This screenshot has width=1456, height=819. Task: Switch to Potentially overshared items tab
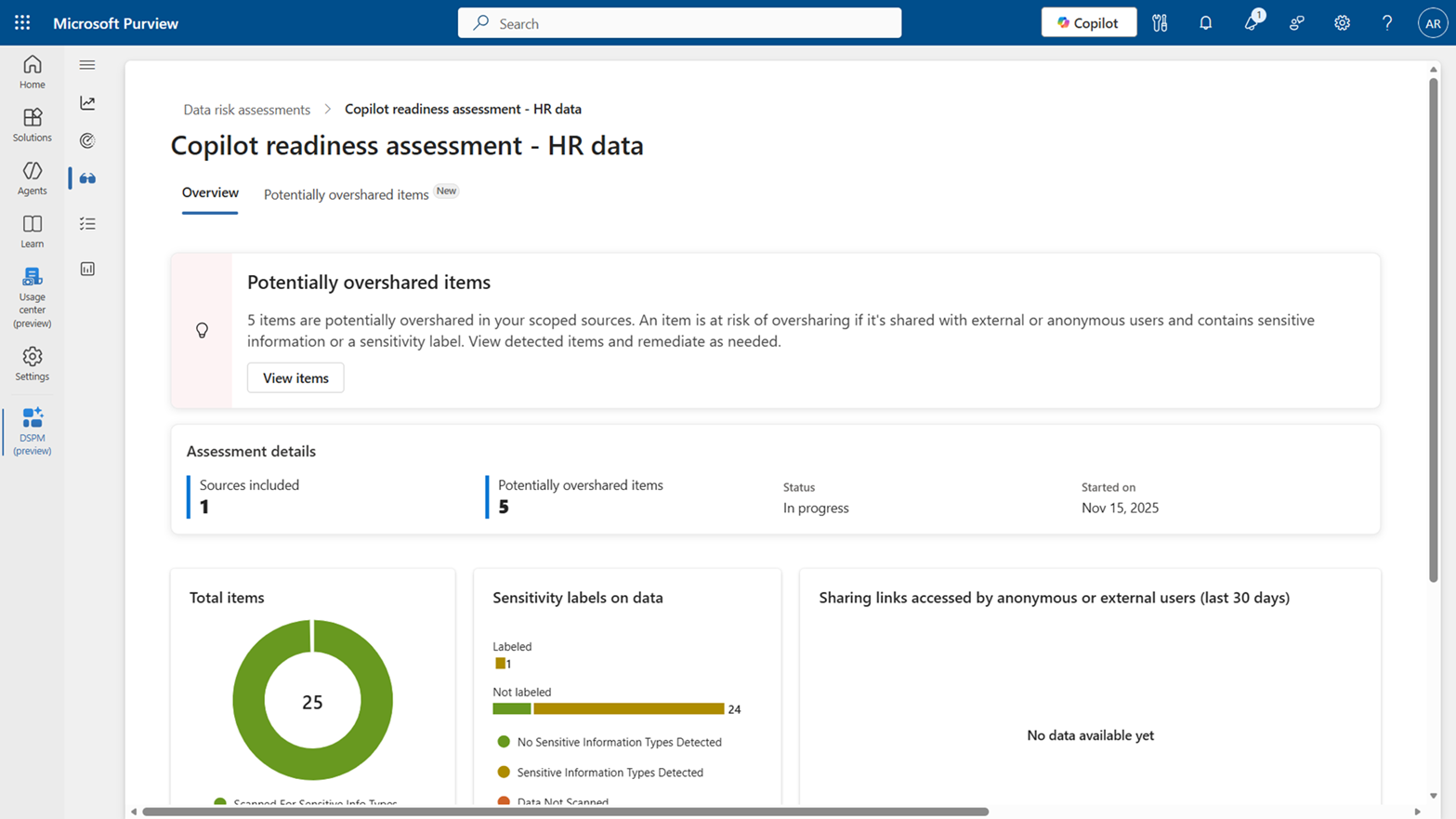tap(347, 194)
